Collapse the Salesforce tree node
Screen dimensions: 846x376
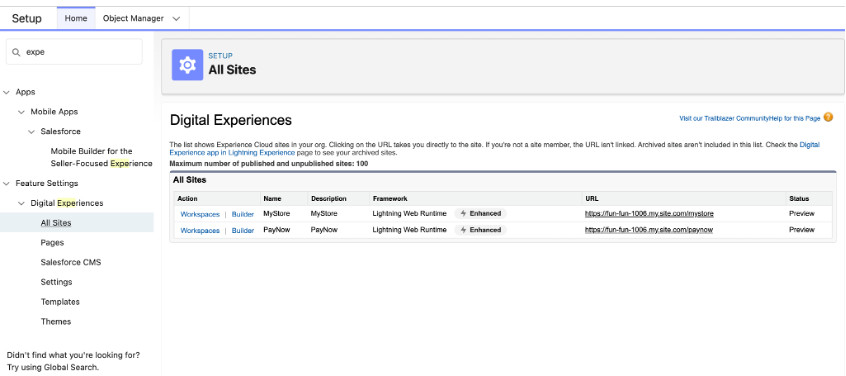(31, 132)
